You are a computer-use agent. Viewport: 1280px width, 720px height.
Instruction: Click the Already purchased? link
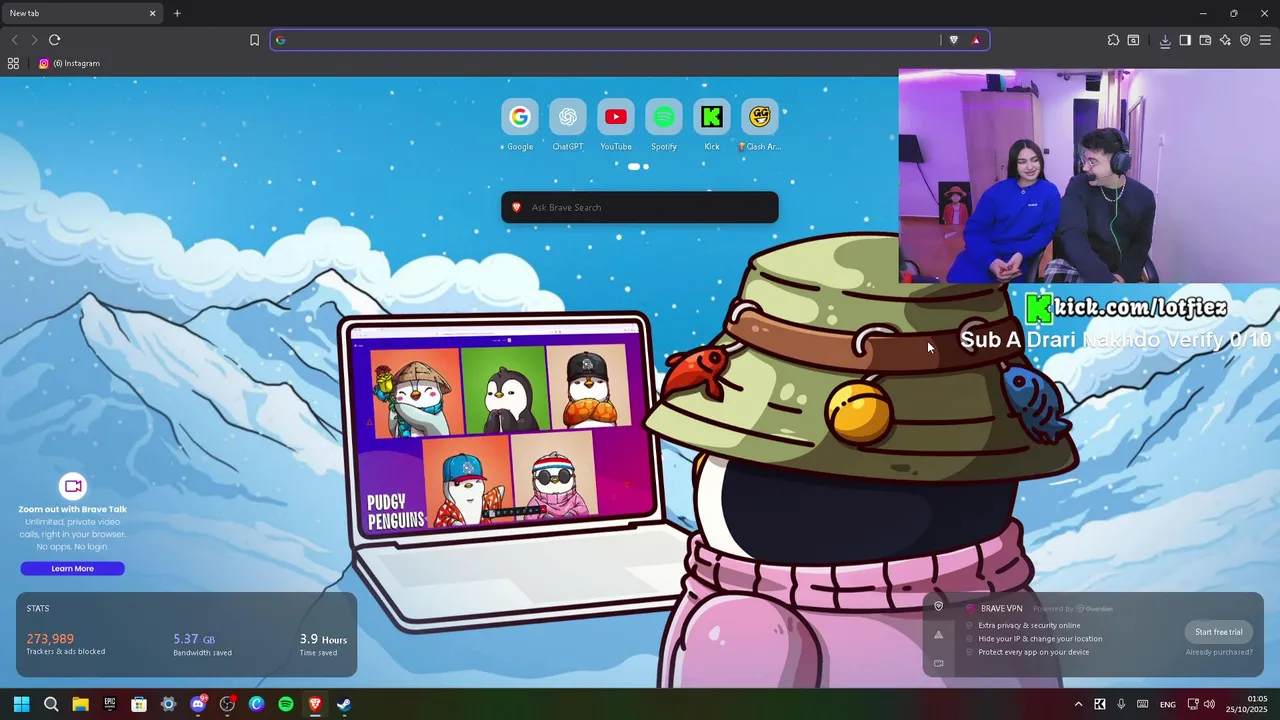(1218, 652)
